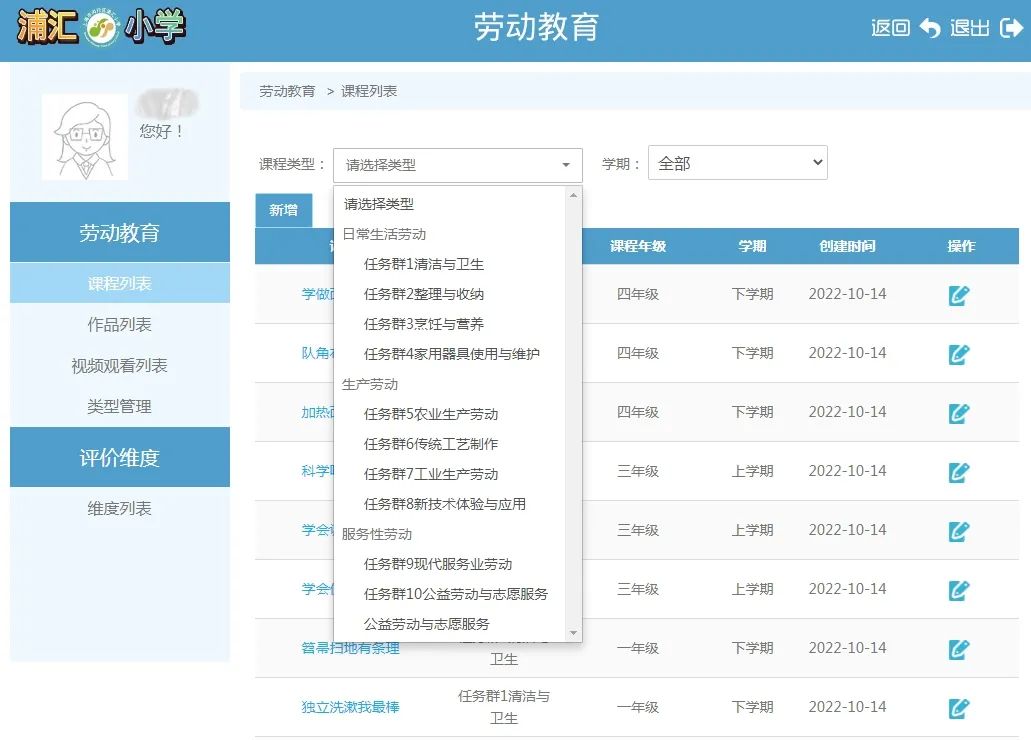The height and width of the screenshot is (740, 1031).
Task: Open 作品列表 in the sidebar
Action: click(x=119, y=325)
